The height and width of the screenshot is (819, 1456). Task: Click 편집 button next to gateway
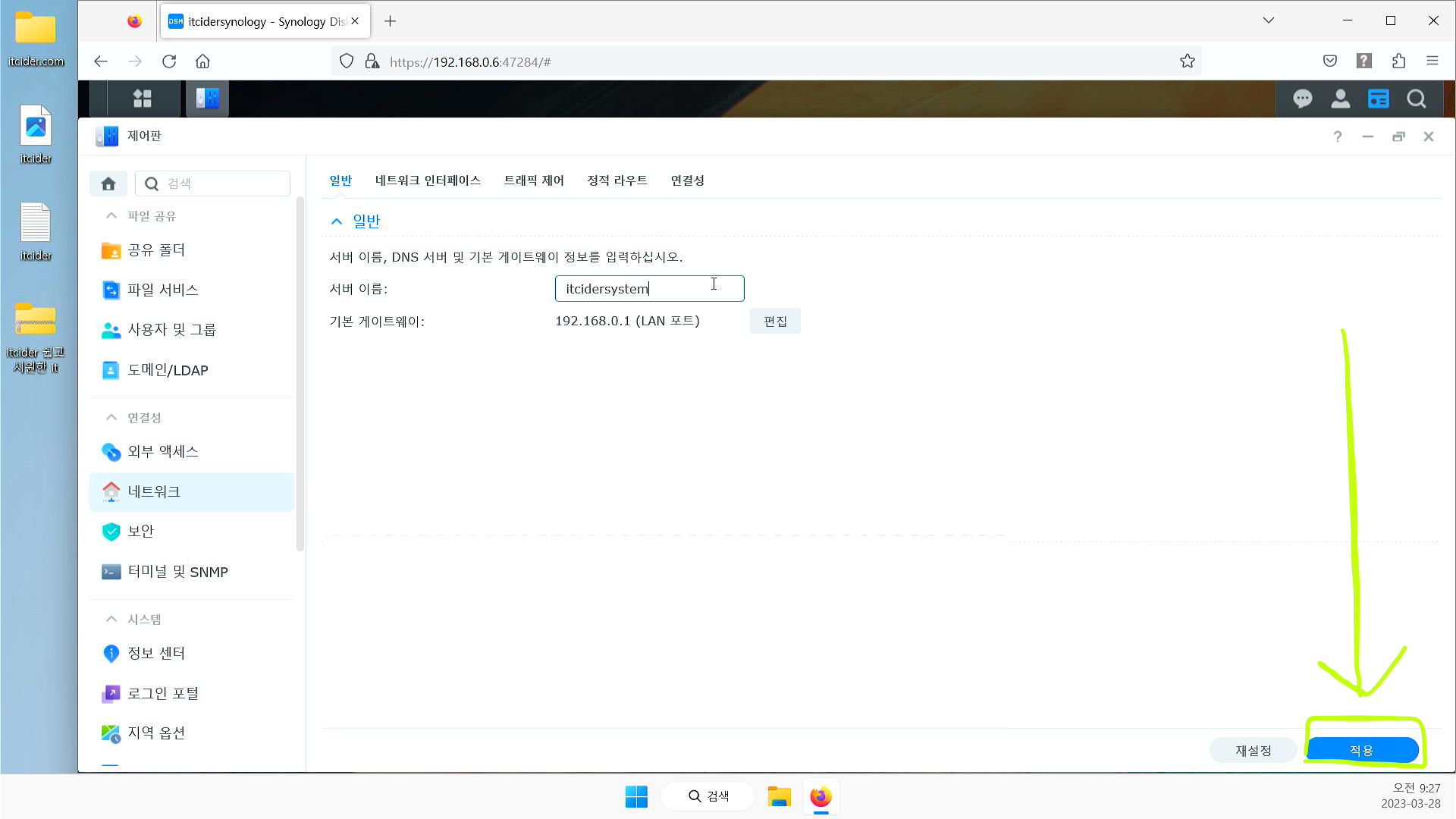tap(774, 322)
